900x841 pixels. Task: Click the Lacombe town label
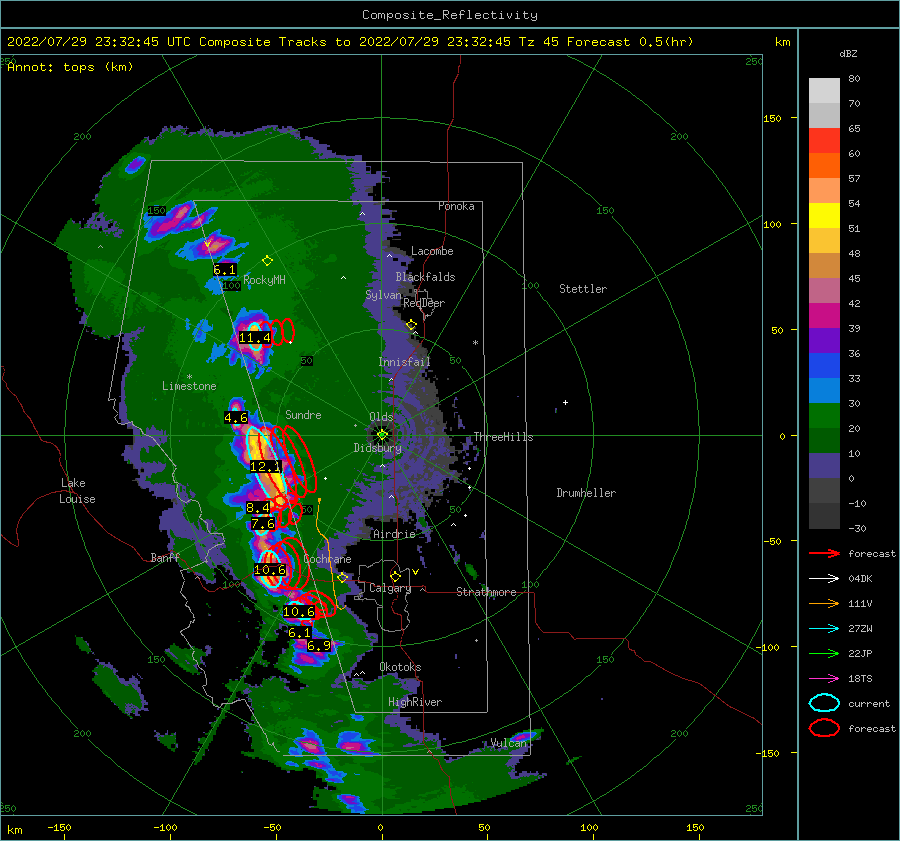tap(432, 251)
